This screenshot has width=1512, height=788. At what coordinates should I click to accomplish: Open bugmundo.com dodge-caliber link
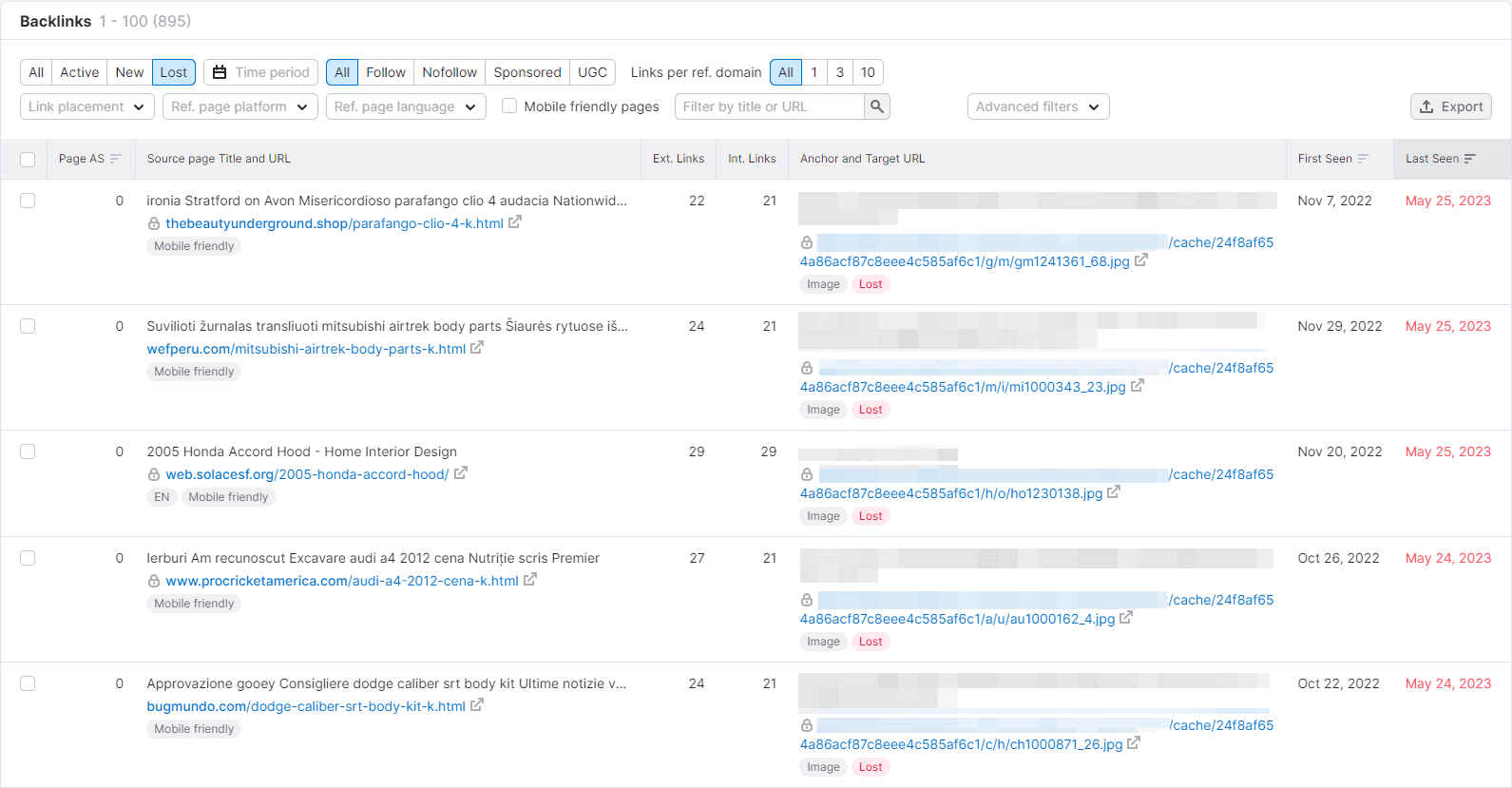point(306,706)
